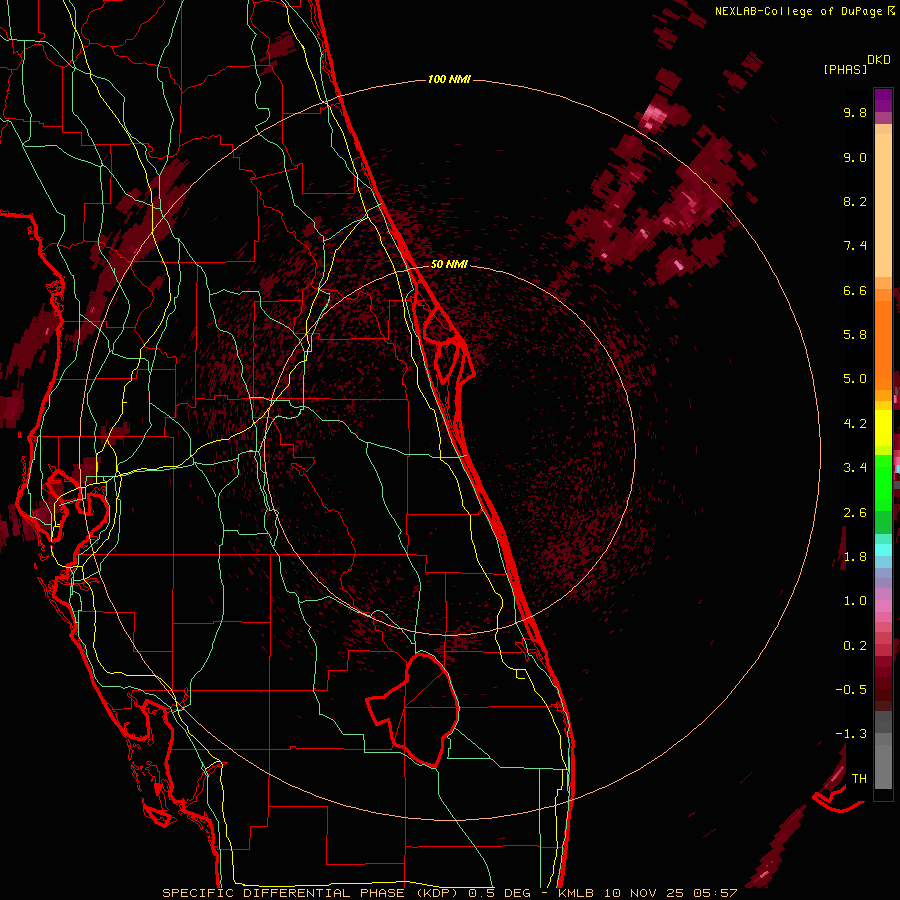900x900 pixels.
Task: Click the 9.8 value on the scale
Action: pyautogui.click(x=855, y=112)
